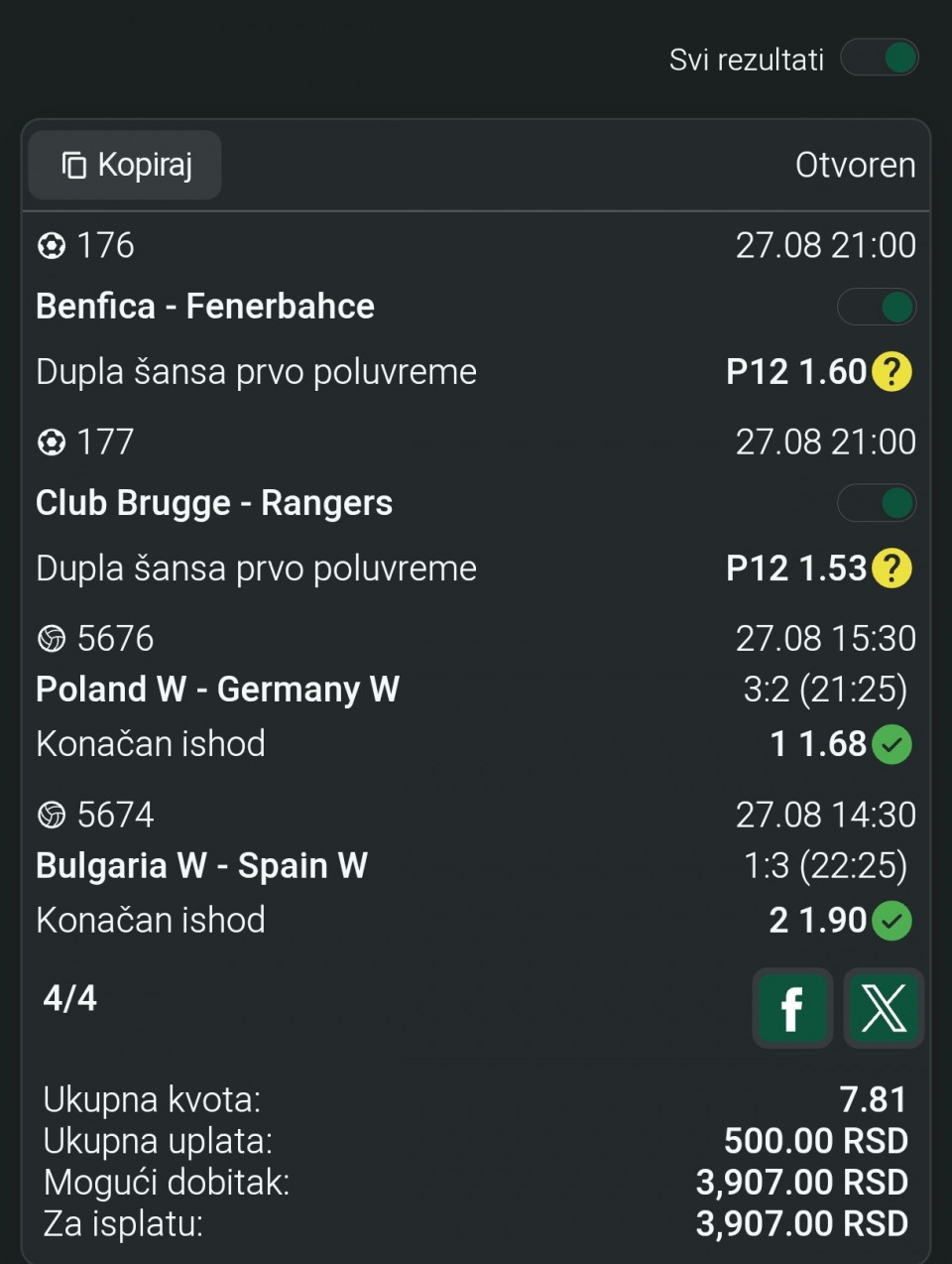Click yellow question mark icon beside P12 1.53

click(892, 569)
